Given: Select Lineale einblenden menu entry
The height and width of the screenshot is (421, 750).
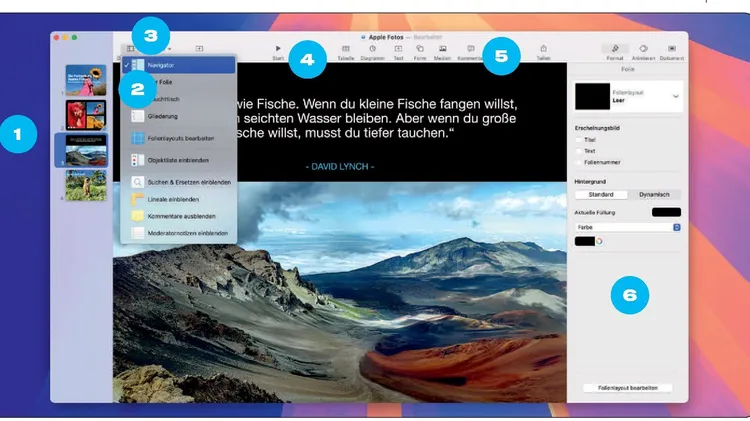Looking at the screenshot, I should (x=178, y=199).
